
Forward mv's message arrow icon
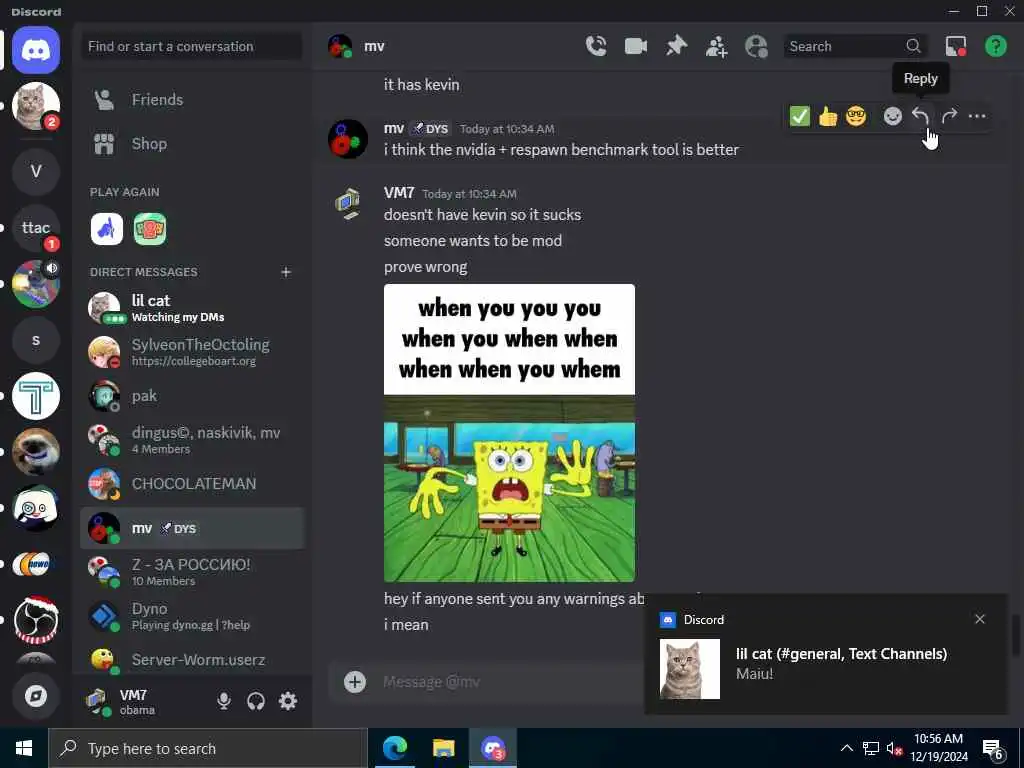(949, 116)
